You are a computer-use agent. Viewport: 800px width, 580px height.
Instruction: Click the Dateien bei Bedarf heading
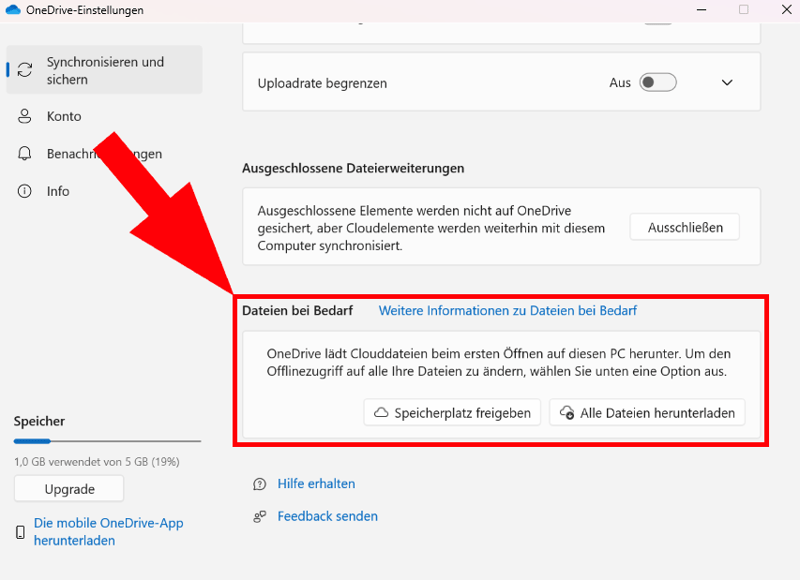point(297,311)
